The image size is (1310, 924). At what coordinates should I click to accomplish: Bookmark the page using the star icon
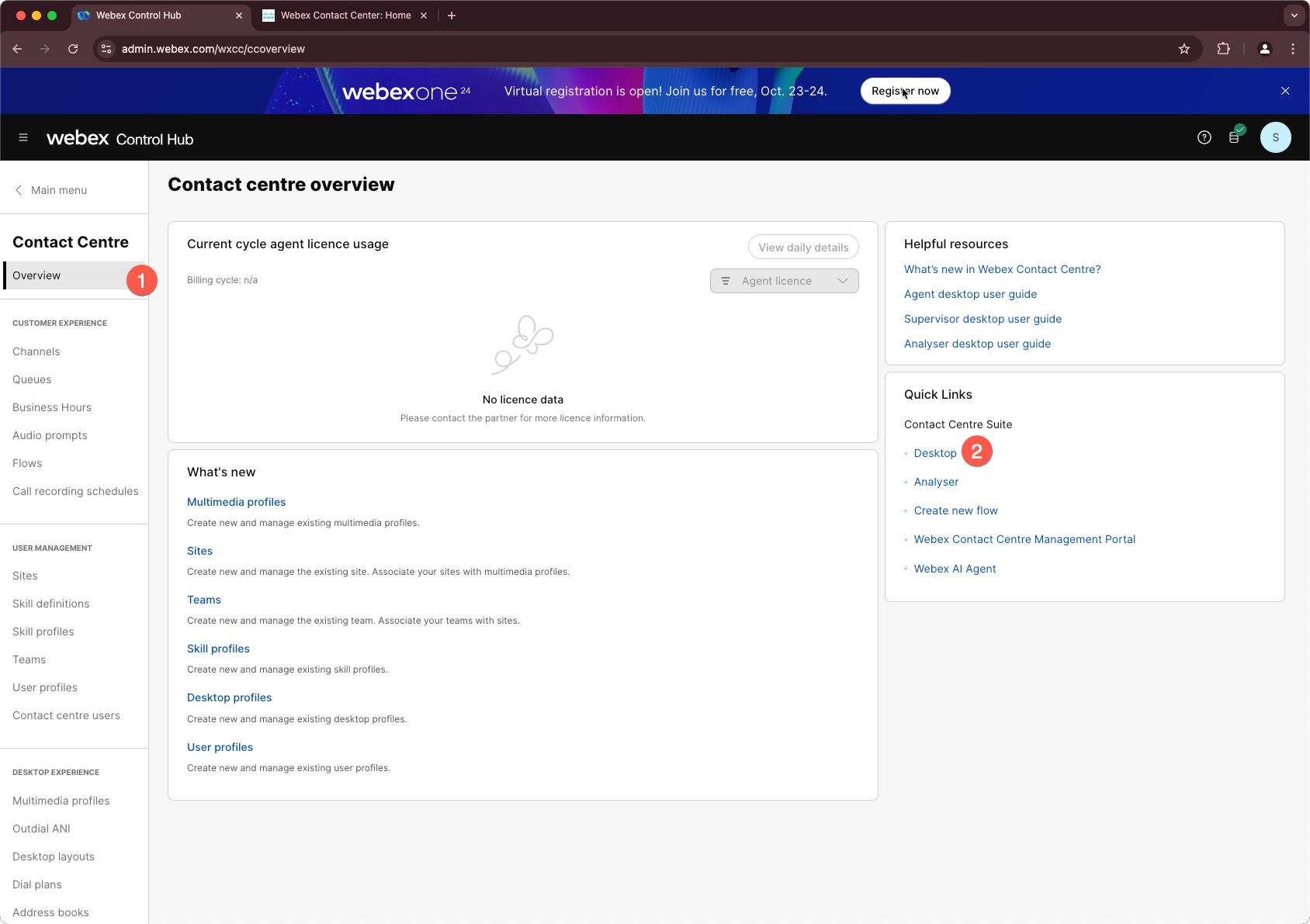coord(1184,49)
